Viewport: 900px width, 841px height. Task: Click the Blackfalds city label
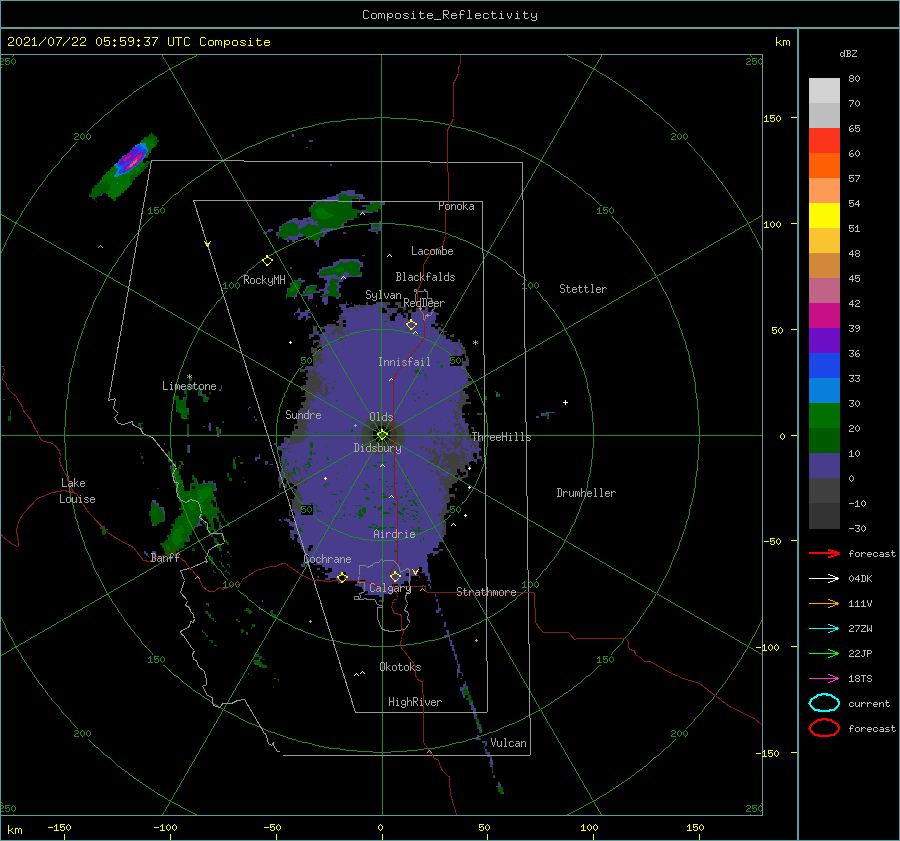(425, 277)
